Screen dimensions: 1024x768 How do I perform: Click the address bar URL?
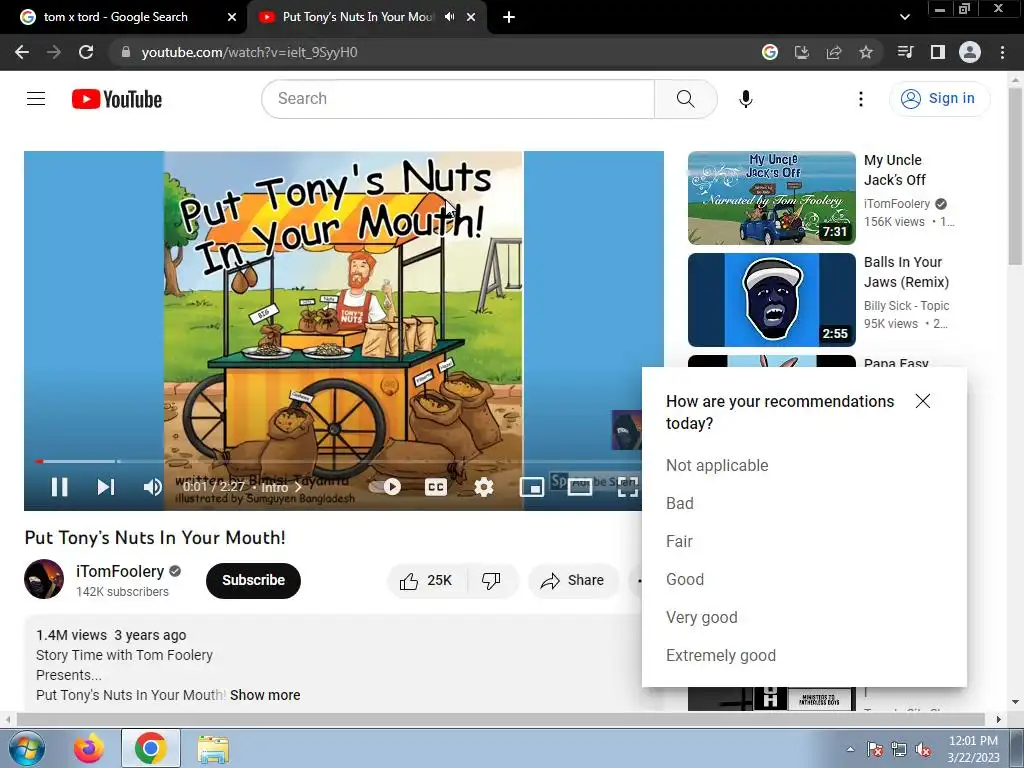point(249,52)
